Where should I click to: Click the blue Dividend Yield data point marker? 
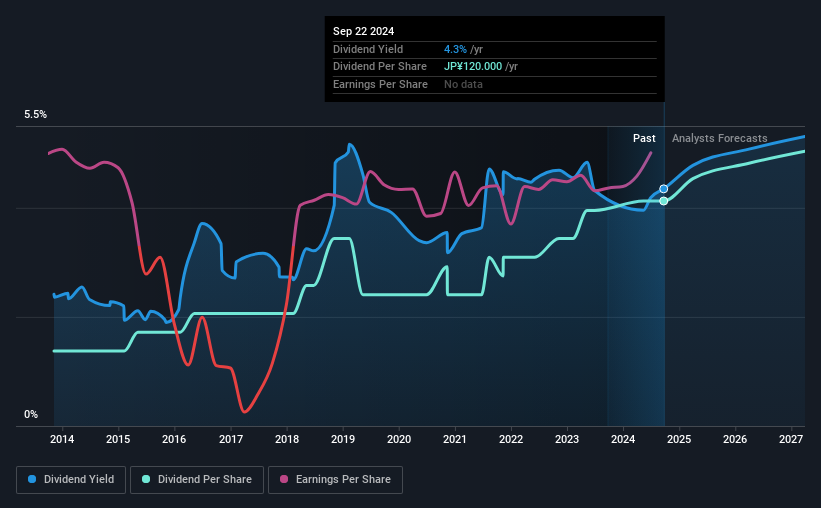tap(663, 189)
